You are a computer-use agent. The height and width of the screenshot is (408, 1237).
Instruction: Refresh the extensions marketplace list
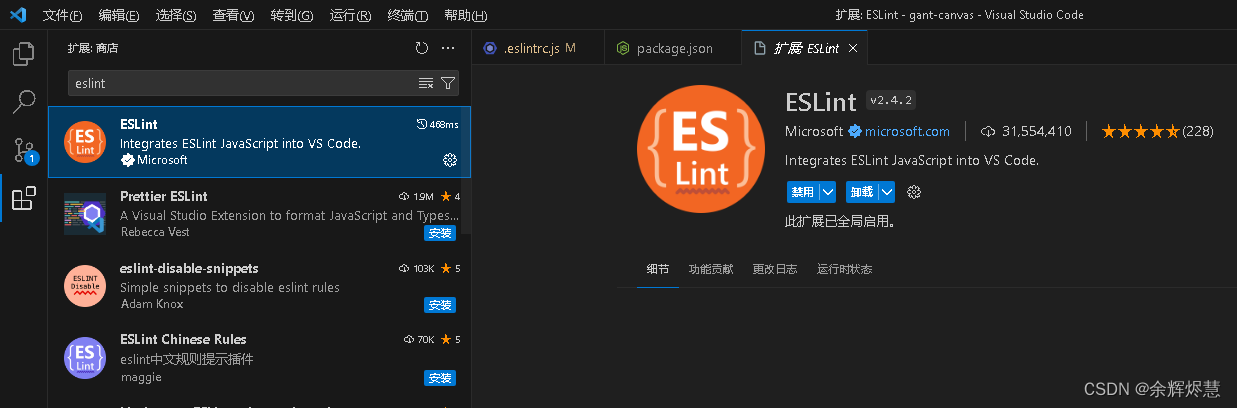(421, 48)
